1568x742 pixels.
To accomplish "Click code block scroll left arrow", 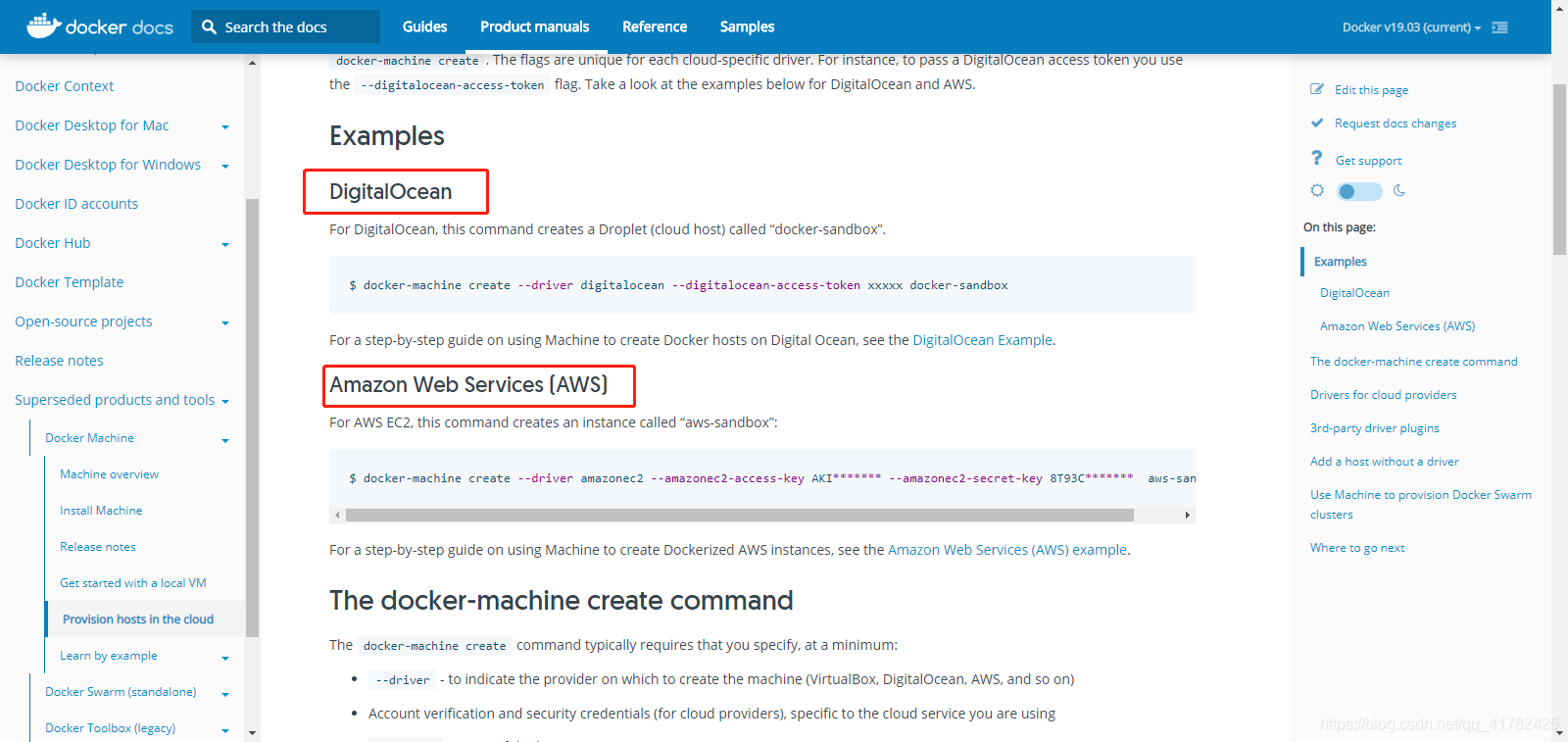I will click(337, 515).
